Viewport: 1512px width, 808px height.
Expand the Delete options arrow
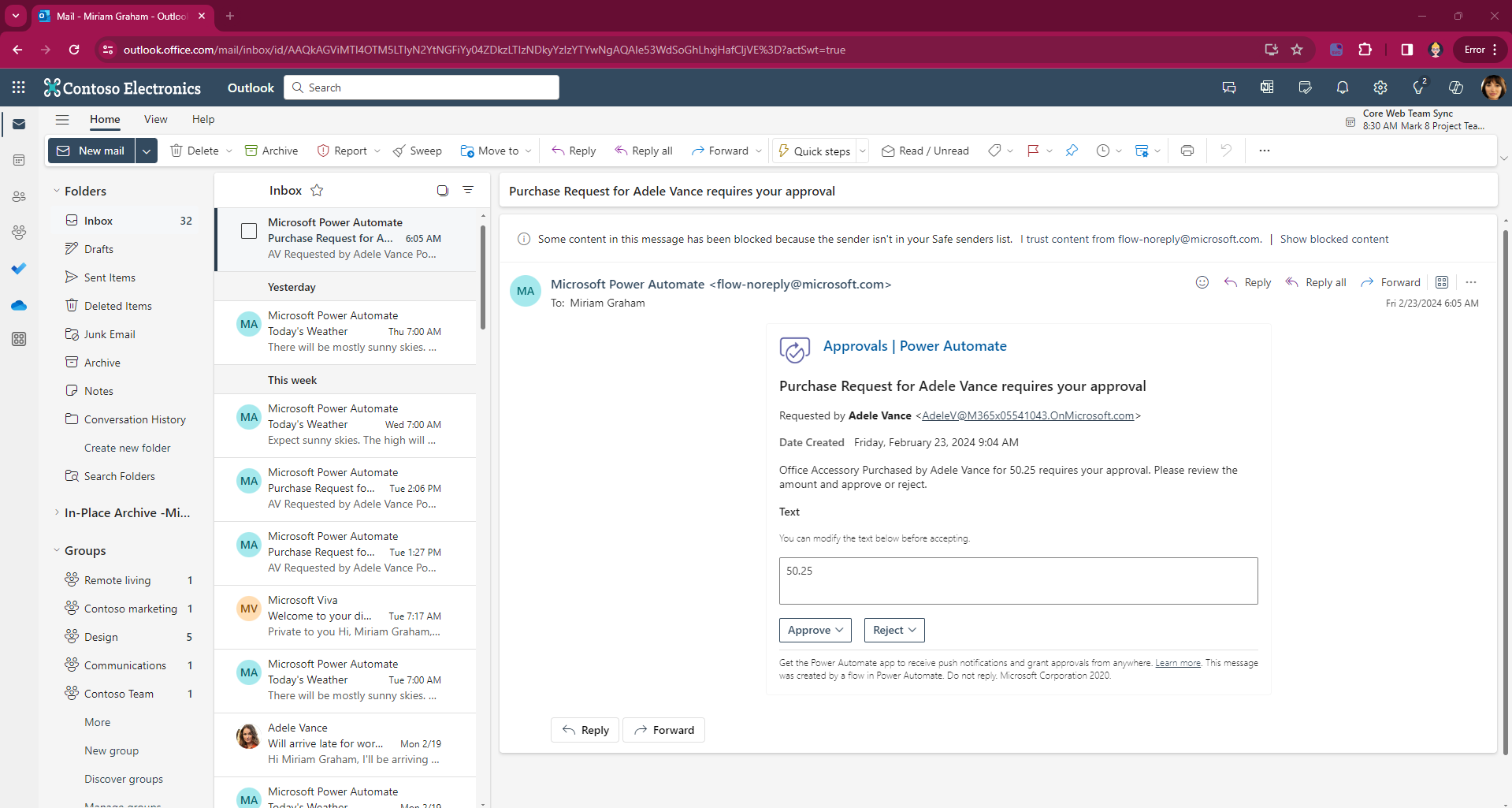pyautogui.click(x=229, y=151)
